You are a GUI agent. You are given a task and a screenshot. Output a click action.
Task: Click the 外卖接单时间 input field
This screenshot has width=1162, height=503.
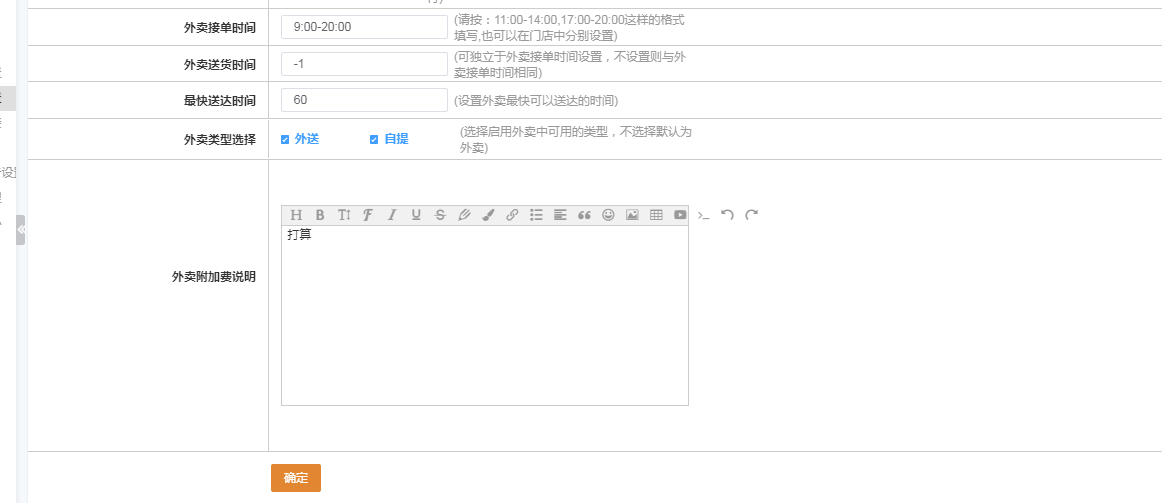(364, 27)
